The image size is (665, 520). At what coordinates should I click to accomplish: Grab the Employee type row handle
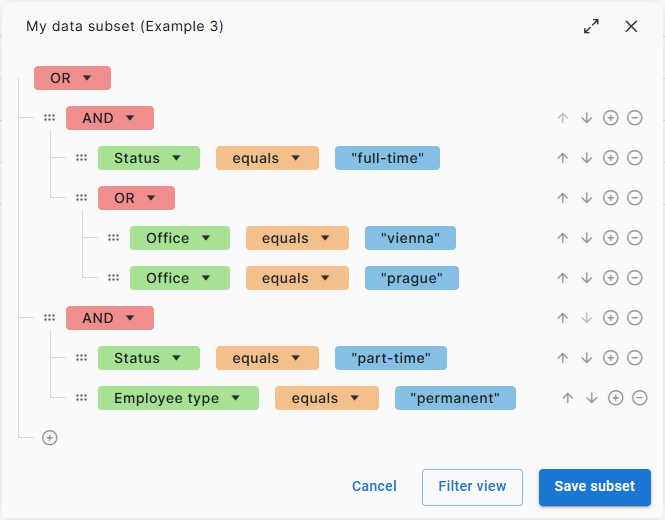click(81, 398)
